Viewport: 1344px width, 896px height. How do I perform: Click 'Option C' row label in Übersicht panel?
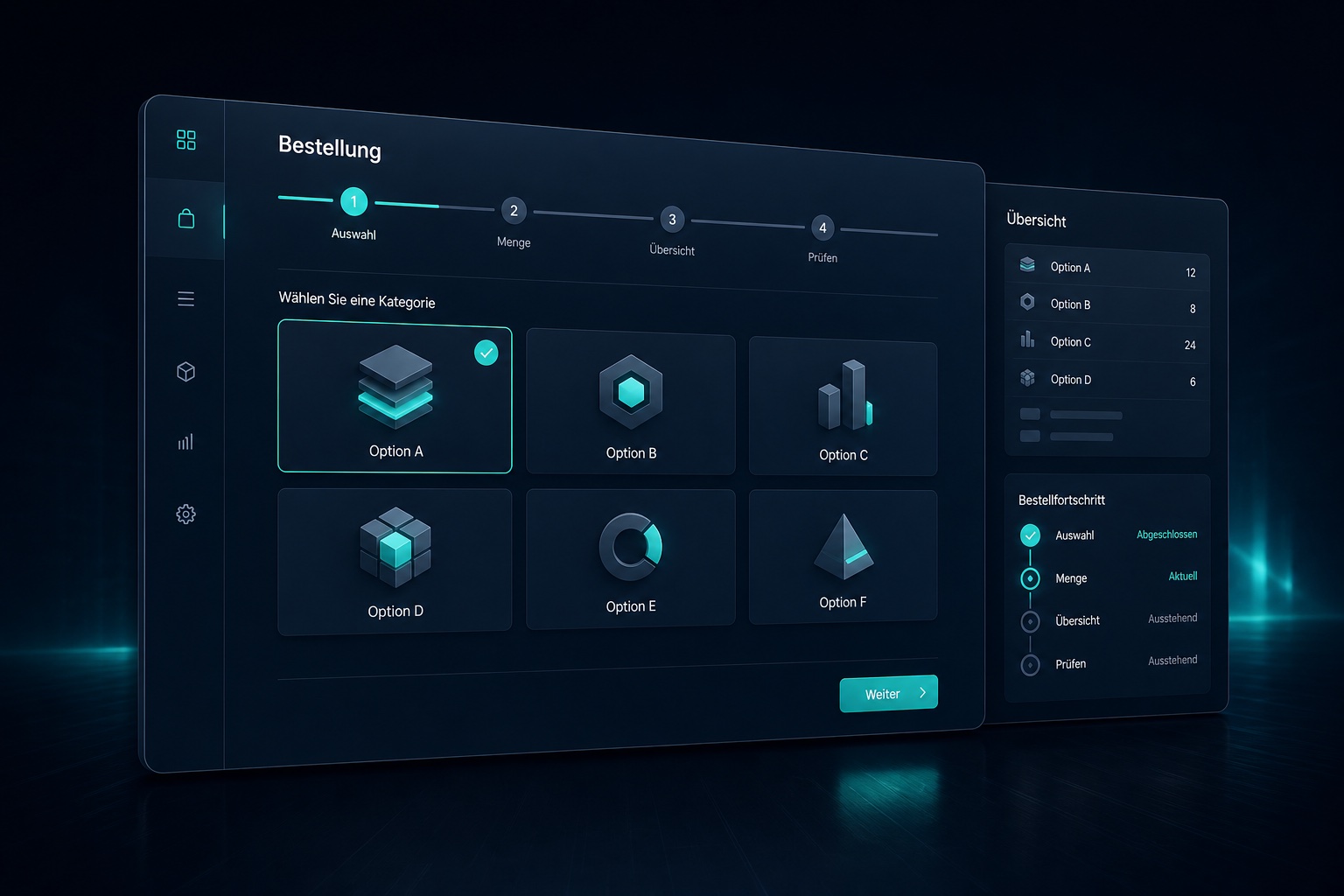[x=1070, y=342]
